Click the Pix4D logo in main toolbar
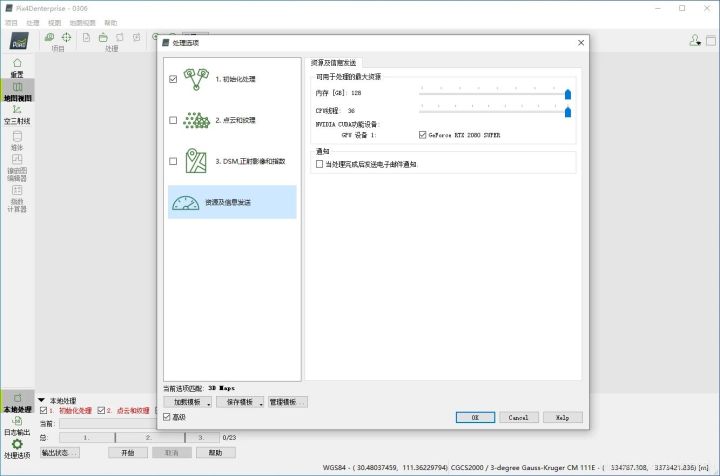The image size is (720, 476). click(19, 41)
